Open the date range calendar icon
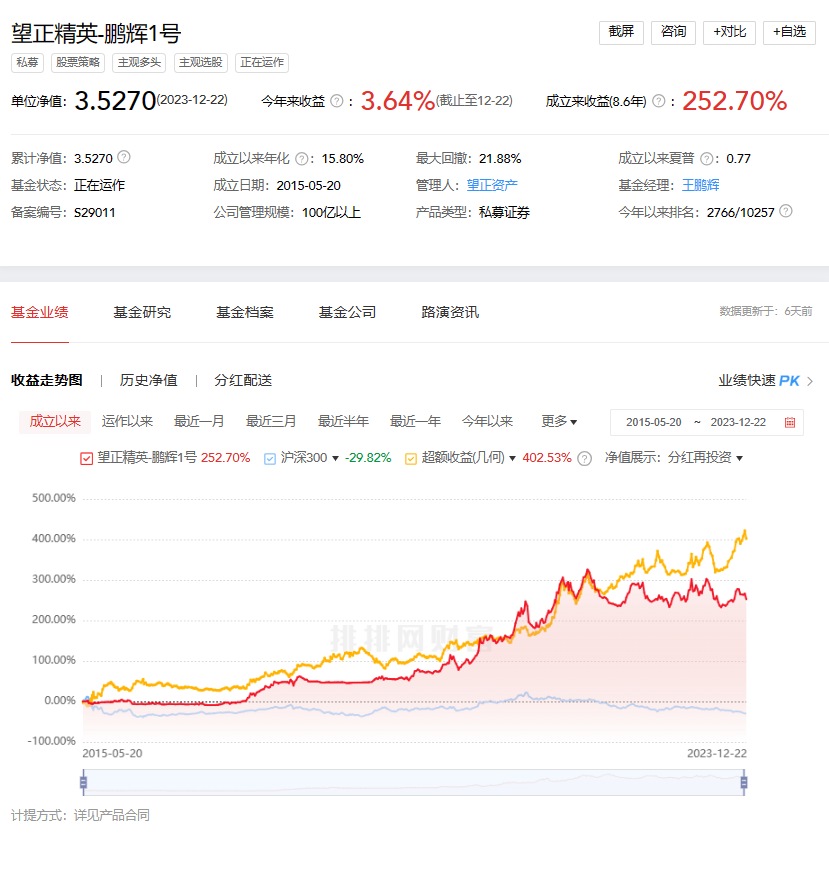 [x=790, y=422]
